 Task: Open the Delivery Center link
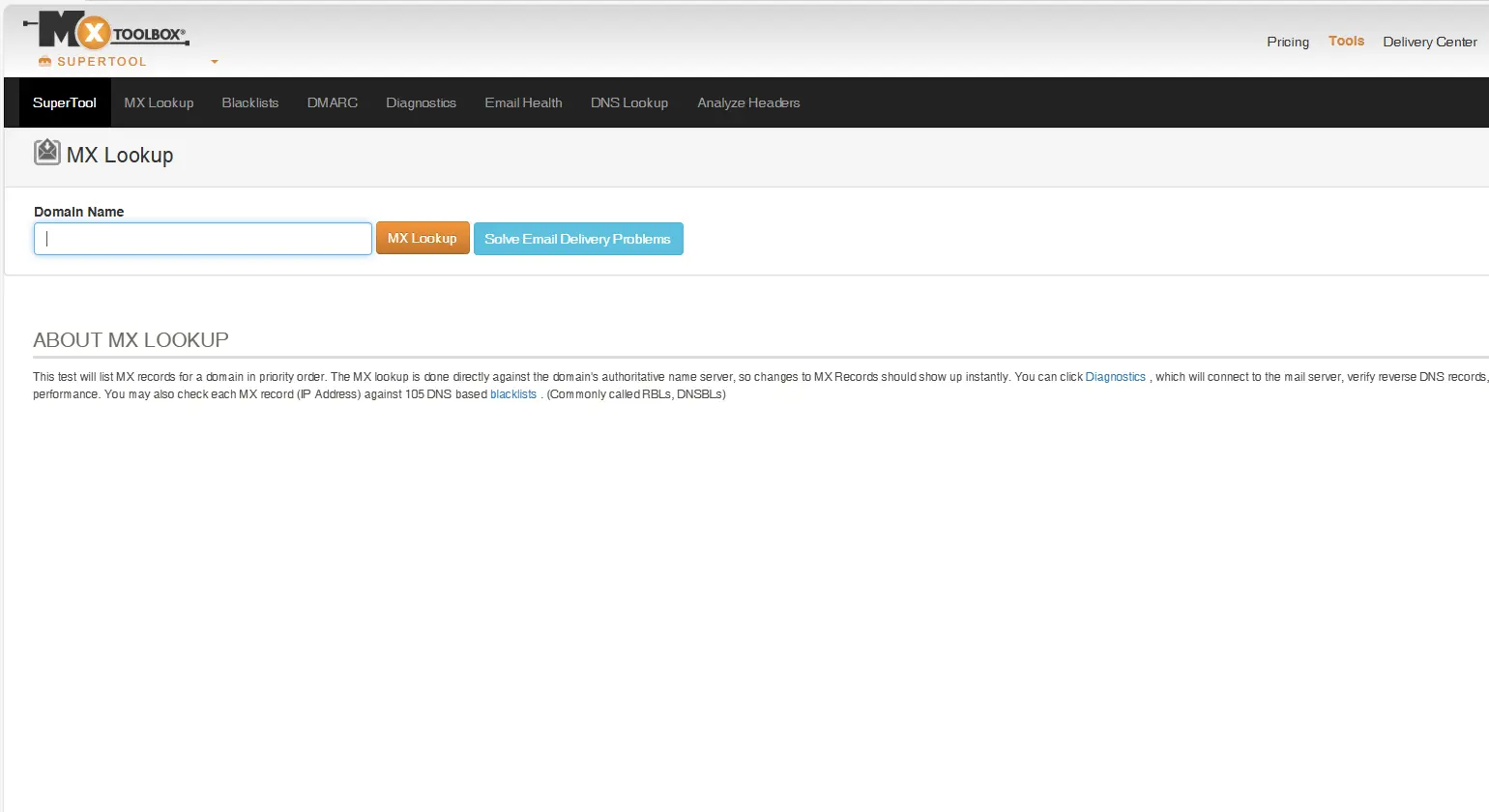click(x=1429, y=42)
